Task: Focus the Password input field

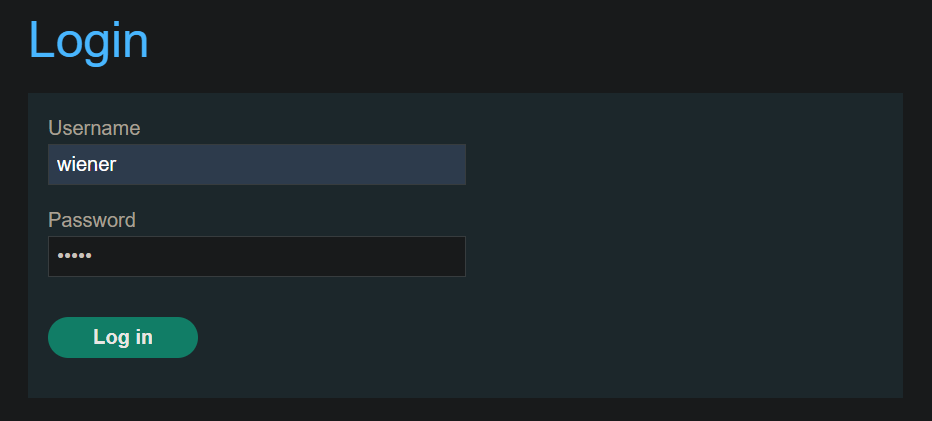Action: click(257, 256)
